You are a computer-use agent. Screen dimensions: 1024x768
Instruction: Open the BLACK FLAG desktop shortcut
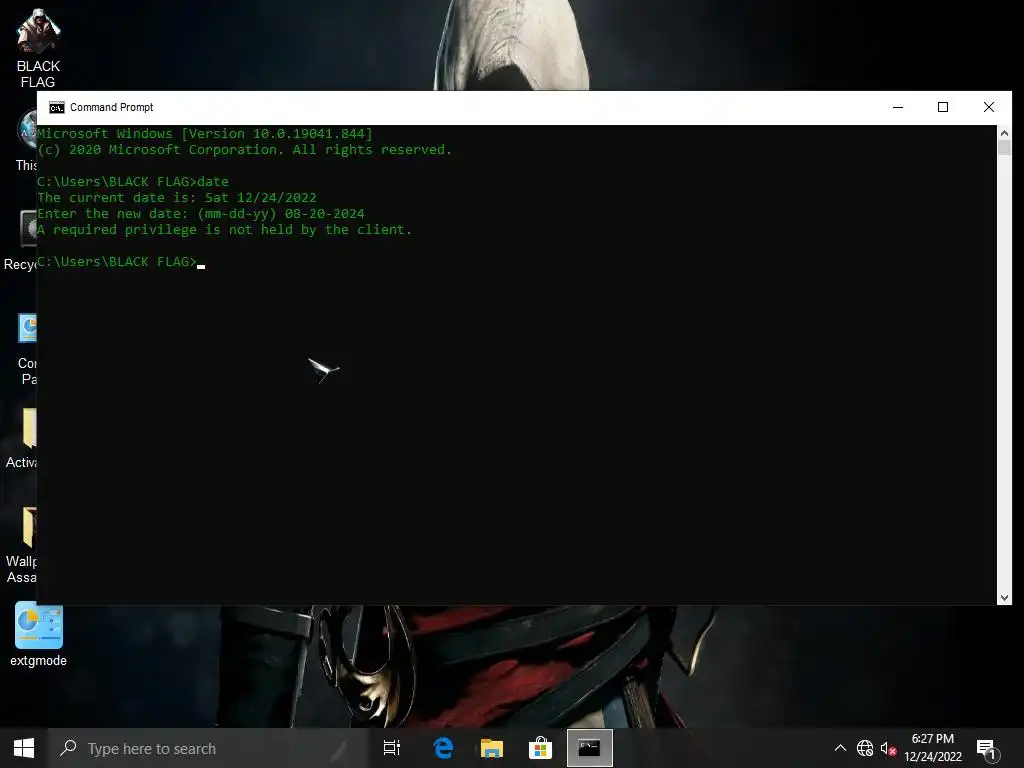coord(38,48)
